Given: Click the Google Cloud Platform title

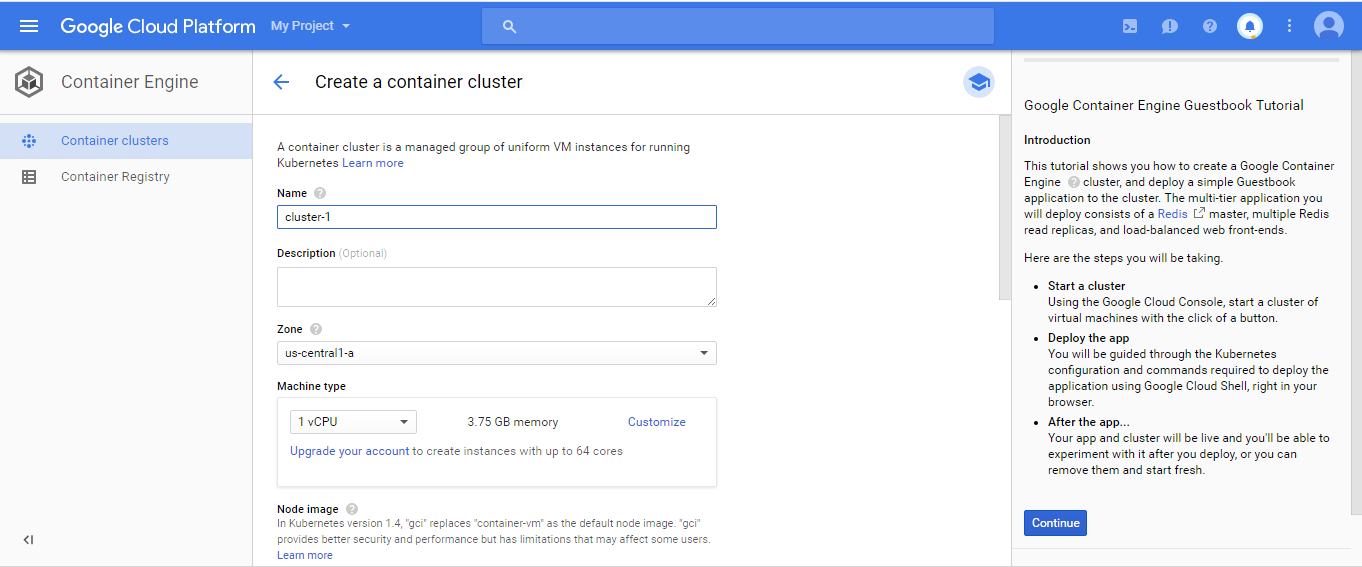Looking at the screenshot, I should pyautogui.click(x=158, y=26).
